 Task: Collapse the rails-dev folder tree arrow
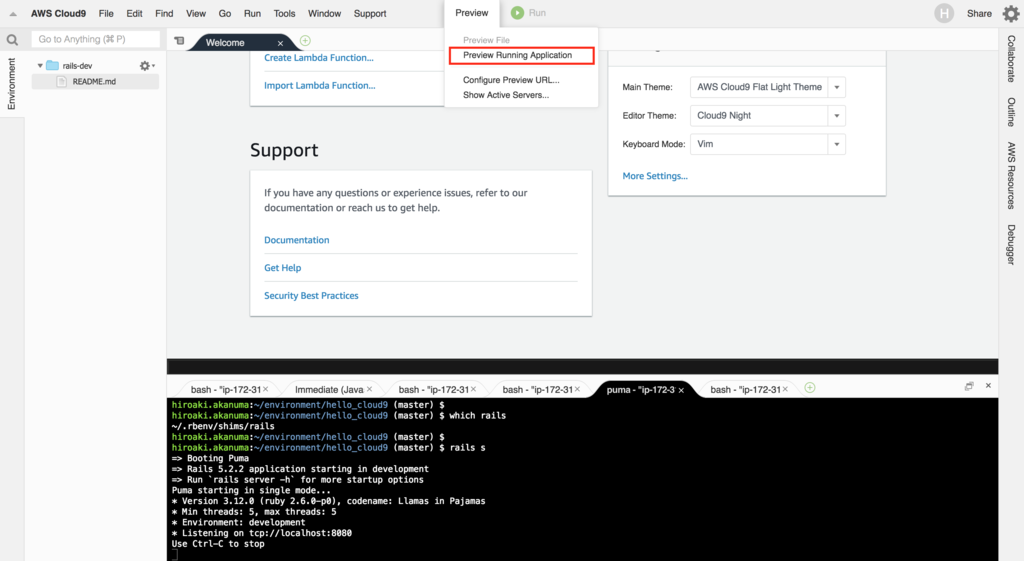[40, 66]
